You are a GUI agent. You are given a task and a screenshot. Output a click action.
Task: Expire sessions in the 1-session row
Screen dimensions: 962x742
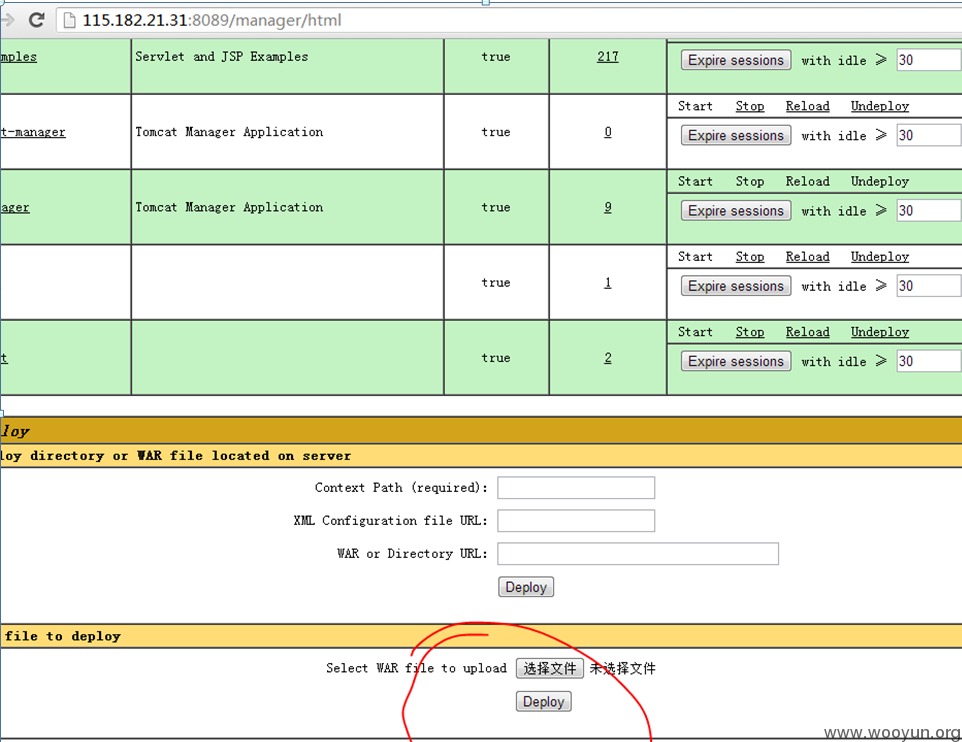click(x=736, y=286)
